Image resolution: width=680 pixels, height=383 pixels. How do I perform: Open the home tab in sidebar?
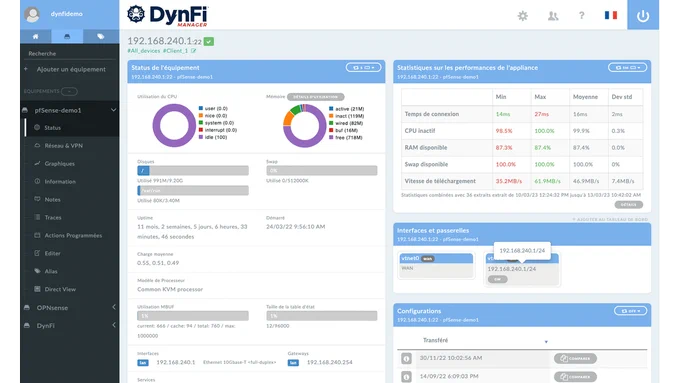36,36
